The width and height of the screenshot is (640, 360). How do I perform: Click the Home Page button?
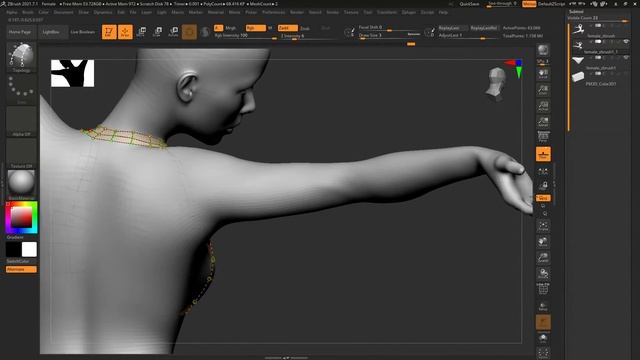[x=20, y=32]
